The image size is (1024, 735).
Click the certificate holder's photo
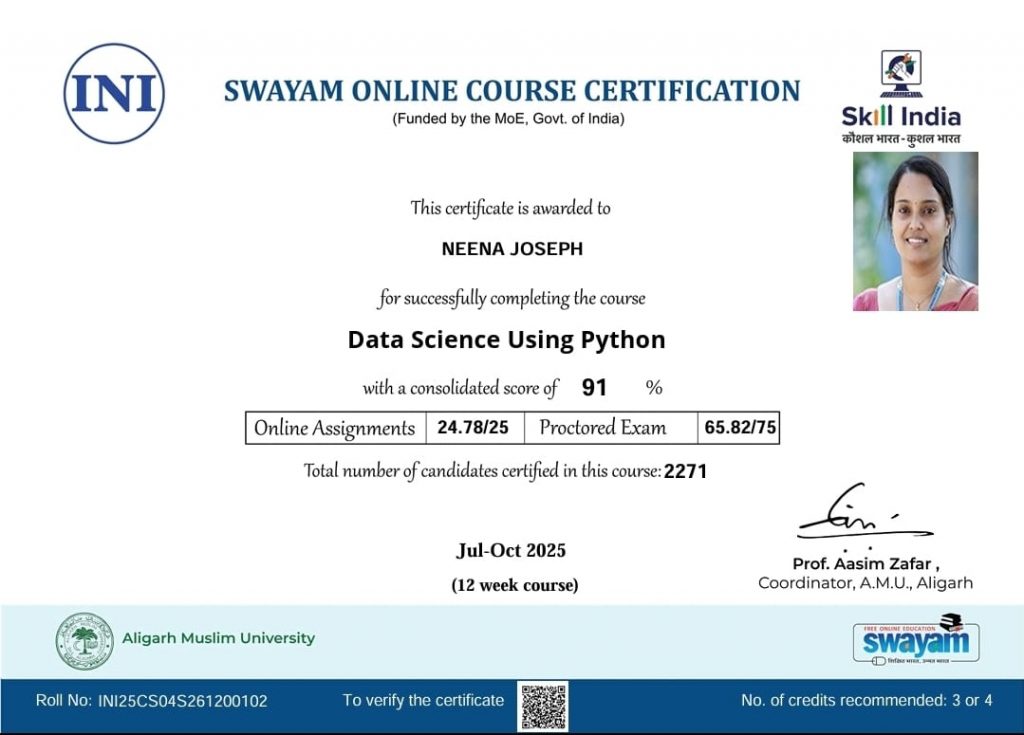[x=915, y=231]
